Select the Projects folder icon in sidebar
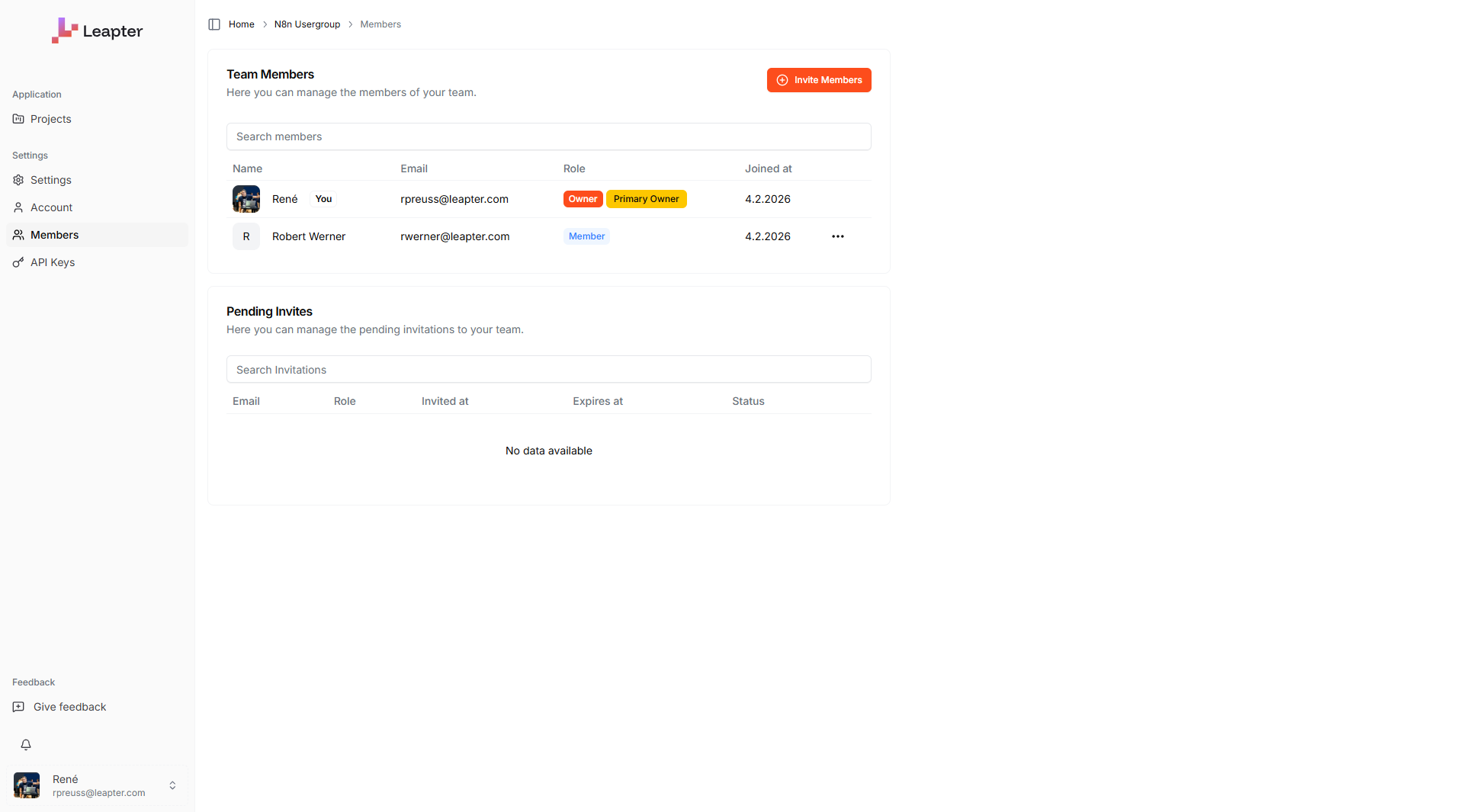 click(18, 119)
